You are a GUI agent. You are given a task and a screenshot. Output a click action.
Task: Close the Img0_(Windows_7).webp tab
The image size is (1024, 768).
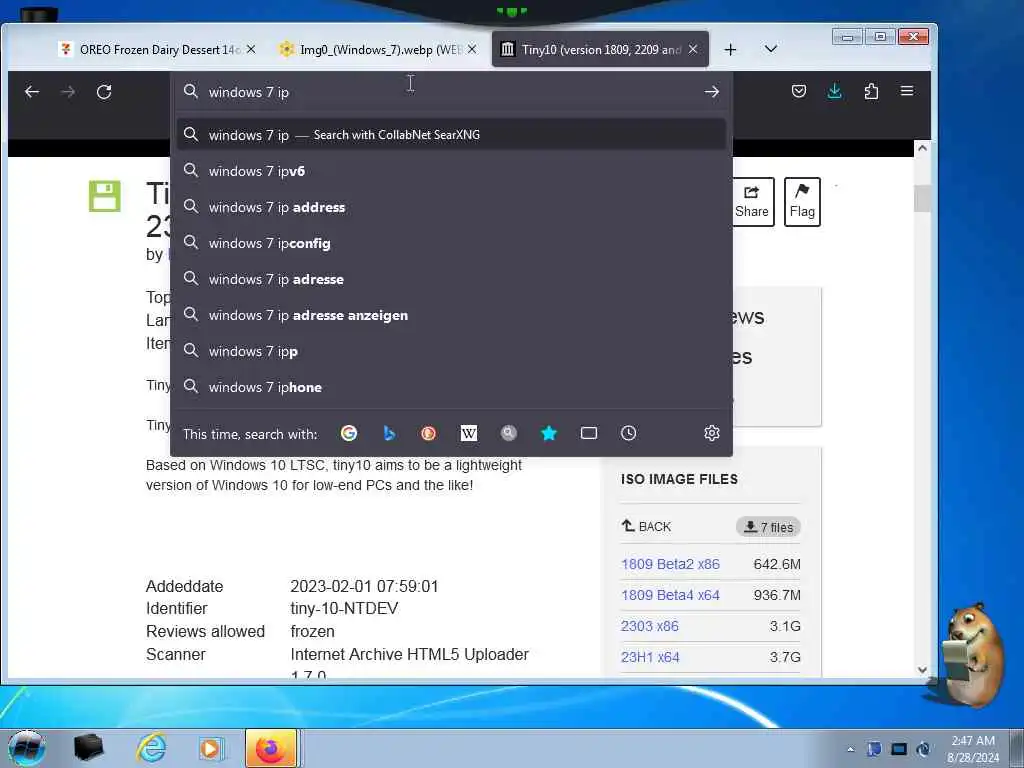coord(472,50)
